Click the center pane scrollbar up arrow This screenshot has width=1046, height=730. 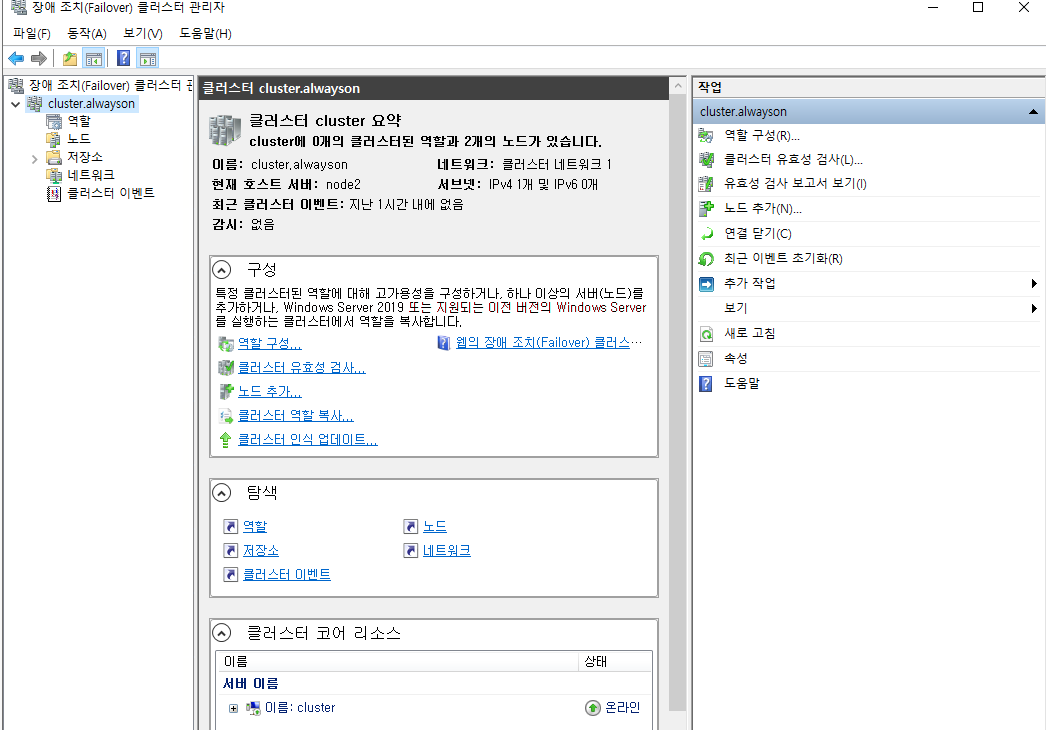pyautogui.click(x=678, y=86)
